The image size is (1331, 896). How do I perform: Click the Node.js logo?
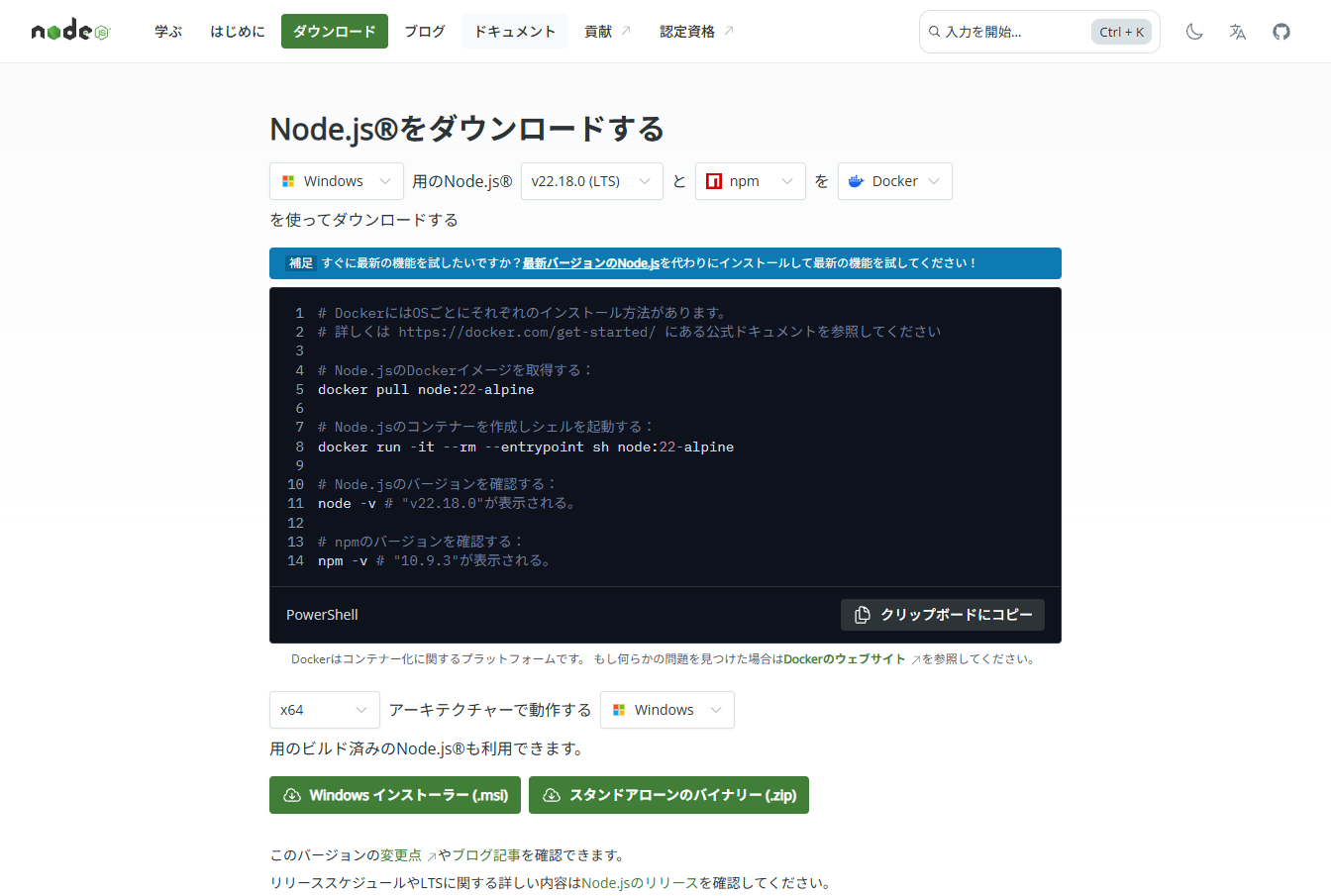[70, 32]
